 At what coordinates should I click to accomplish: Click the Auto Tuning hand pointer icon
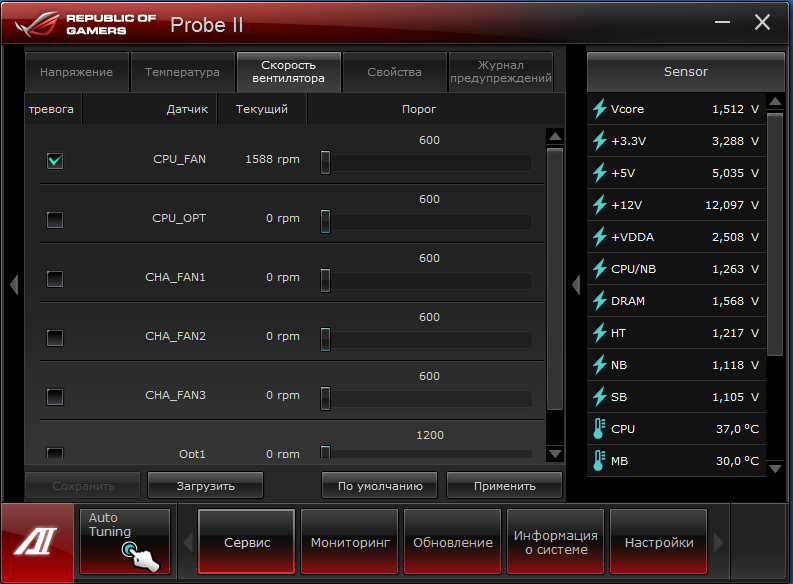pos(141,556)
